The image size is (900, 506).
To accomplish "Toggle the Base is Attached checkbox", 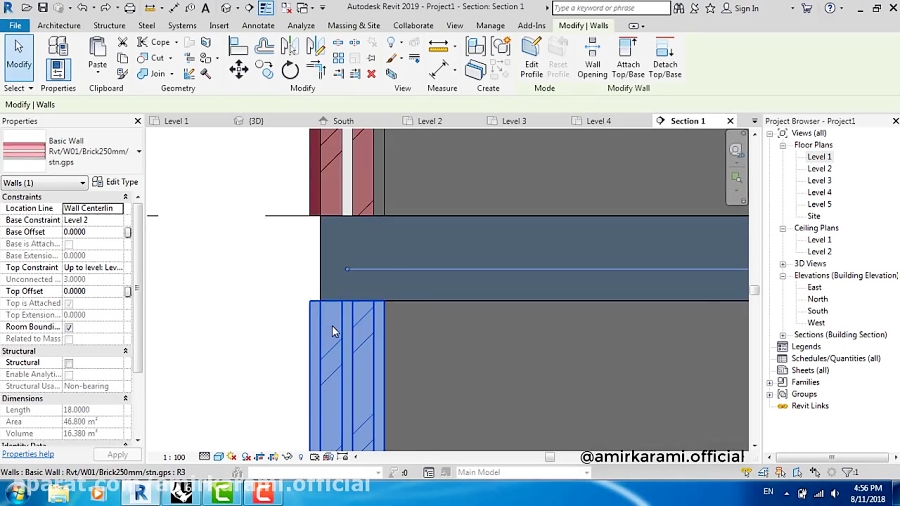I will pyautogui.click(x=69, y=244).
